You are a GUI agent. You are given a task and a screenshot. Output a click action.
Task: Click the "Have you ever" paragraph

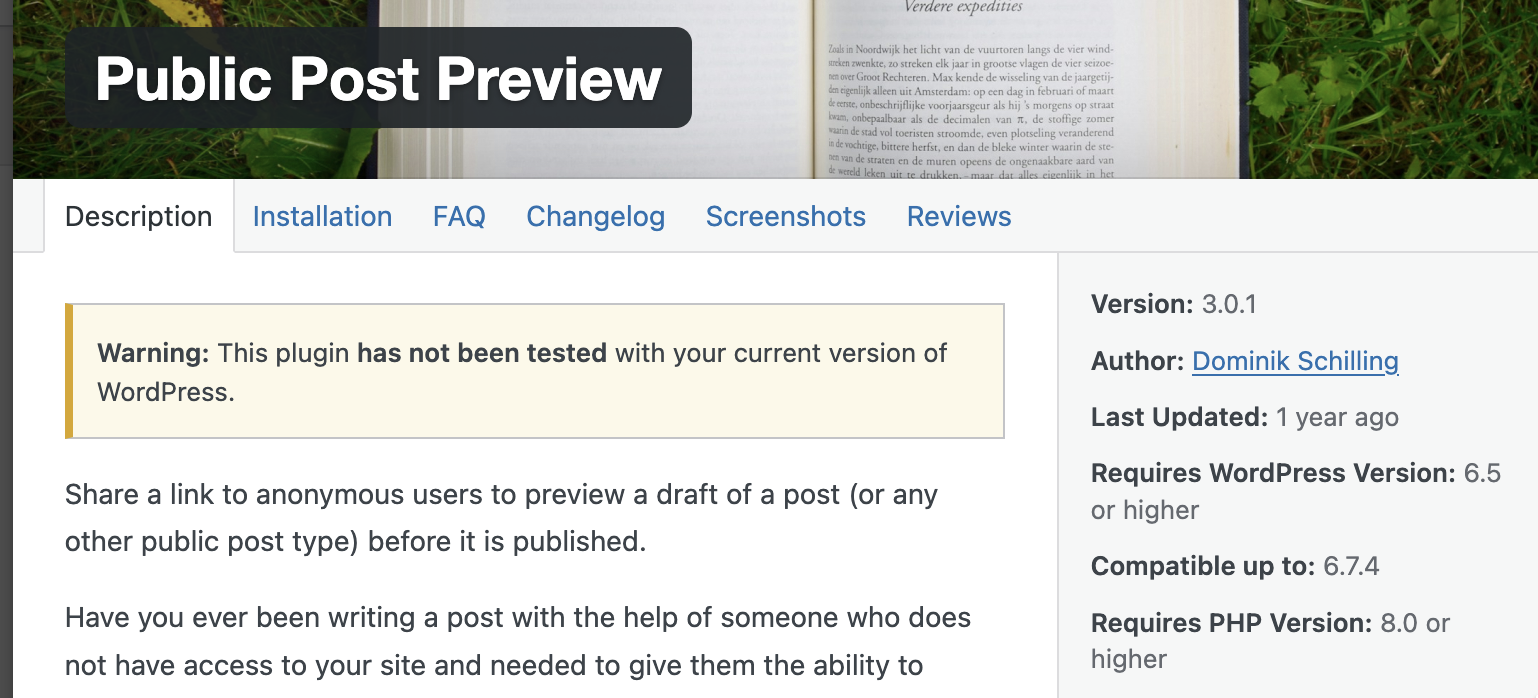click(x=517, y=640)
